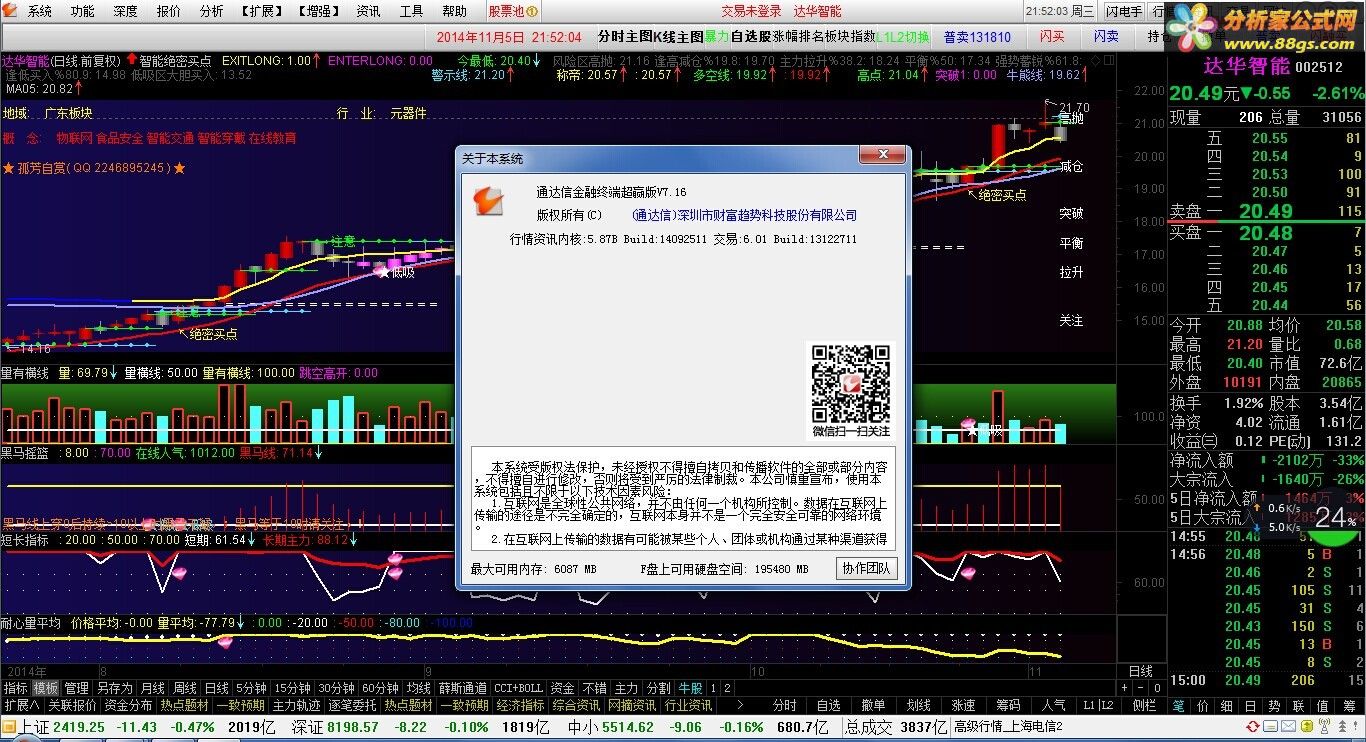Viewport: 1366px width, 742px height.
Task: Open the 【扩展】 menu
Action: 261,12
